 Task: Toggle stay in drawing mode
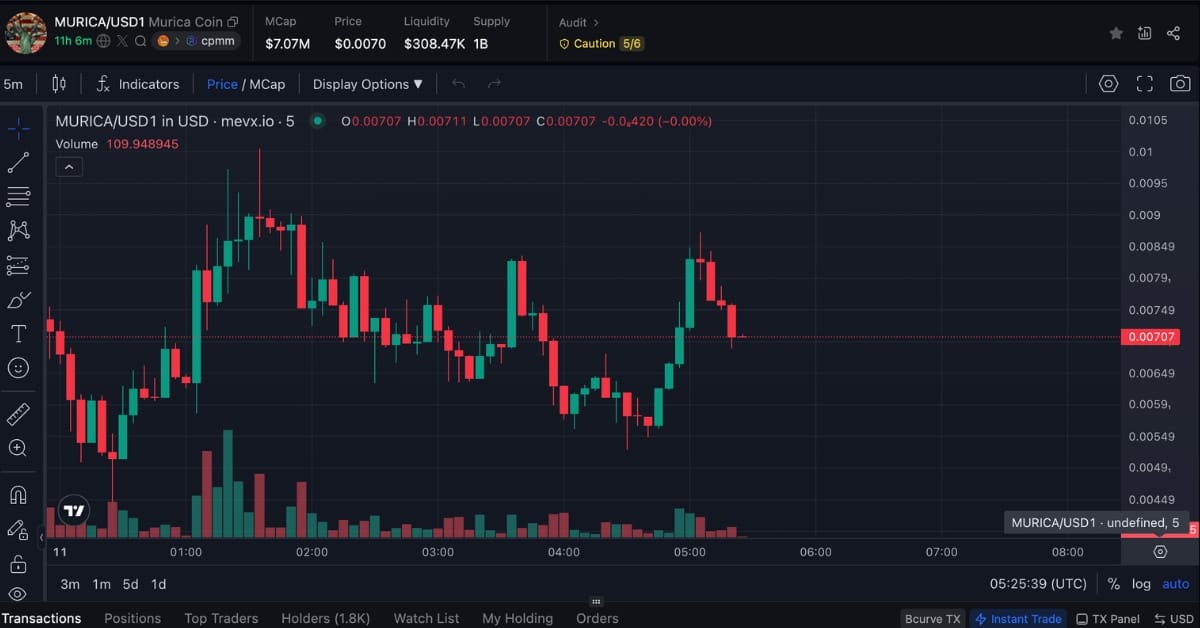(x=18, y=529)
